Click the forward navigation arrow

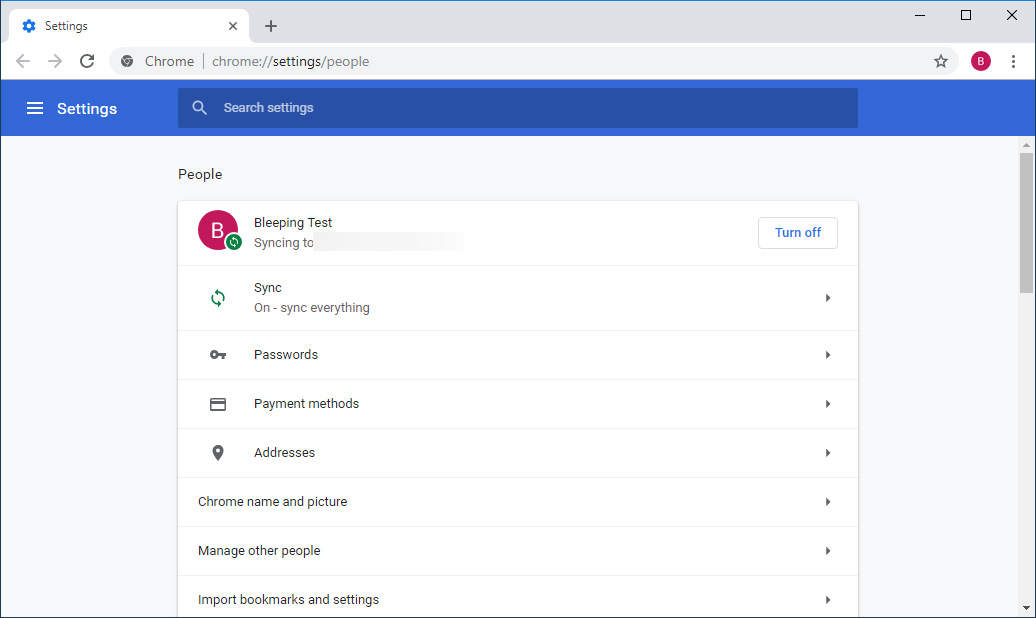[x=55, y=61]
